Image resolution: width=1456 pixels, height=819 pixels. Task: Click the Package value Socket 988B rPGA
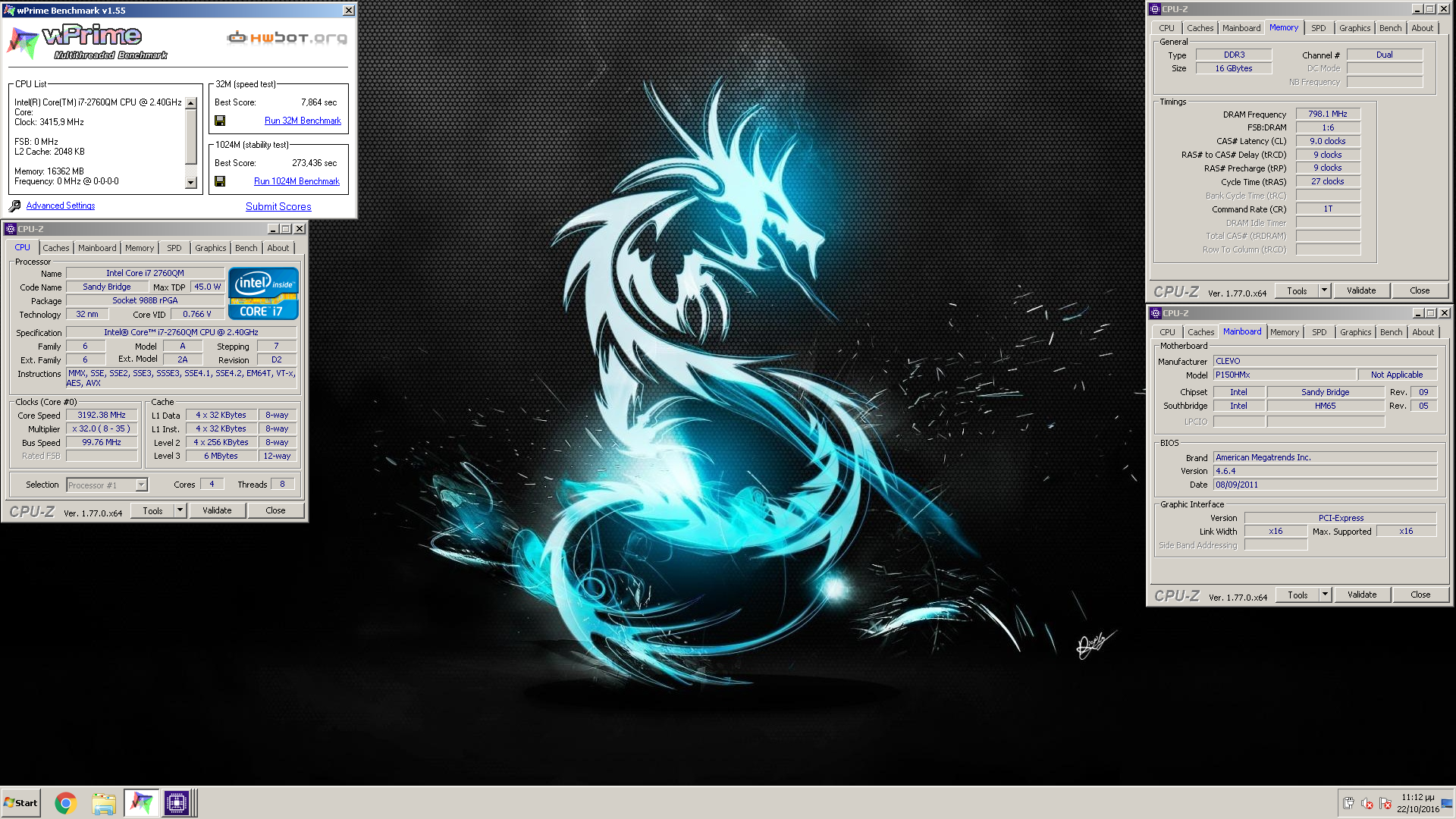(x=145, y=300)
